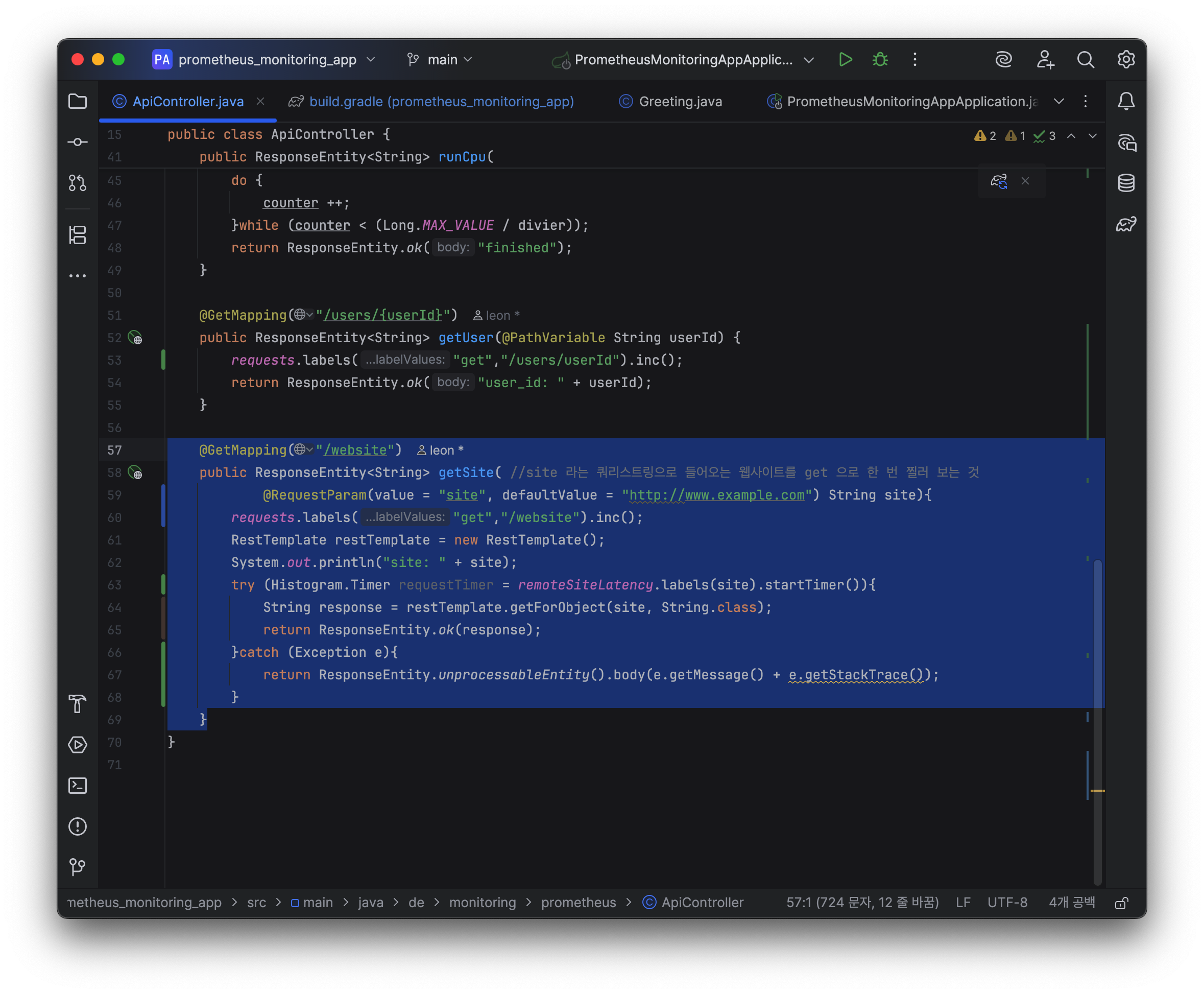Open the Commit tool window
The image size is (1204, 994).
click(x=77, y=142)
